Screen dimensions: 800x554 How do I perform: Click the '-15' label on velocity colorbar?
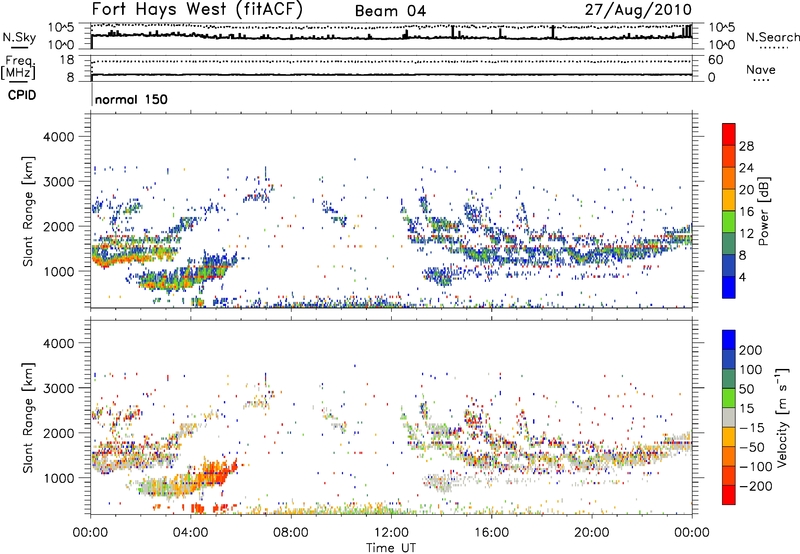tap(752, 428)
